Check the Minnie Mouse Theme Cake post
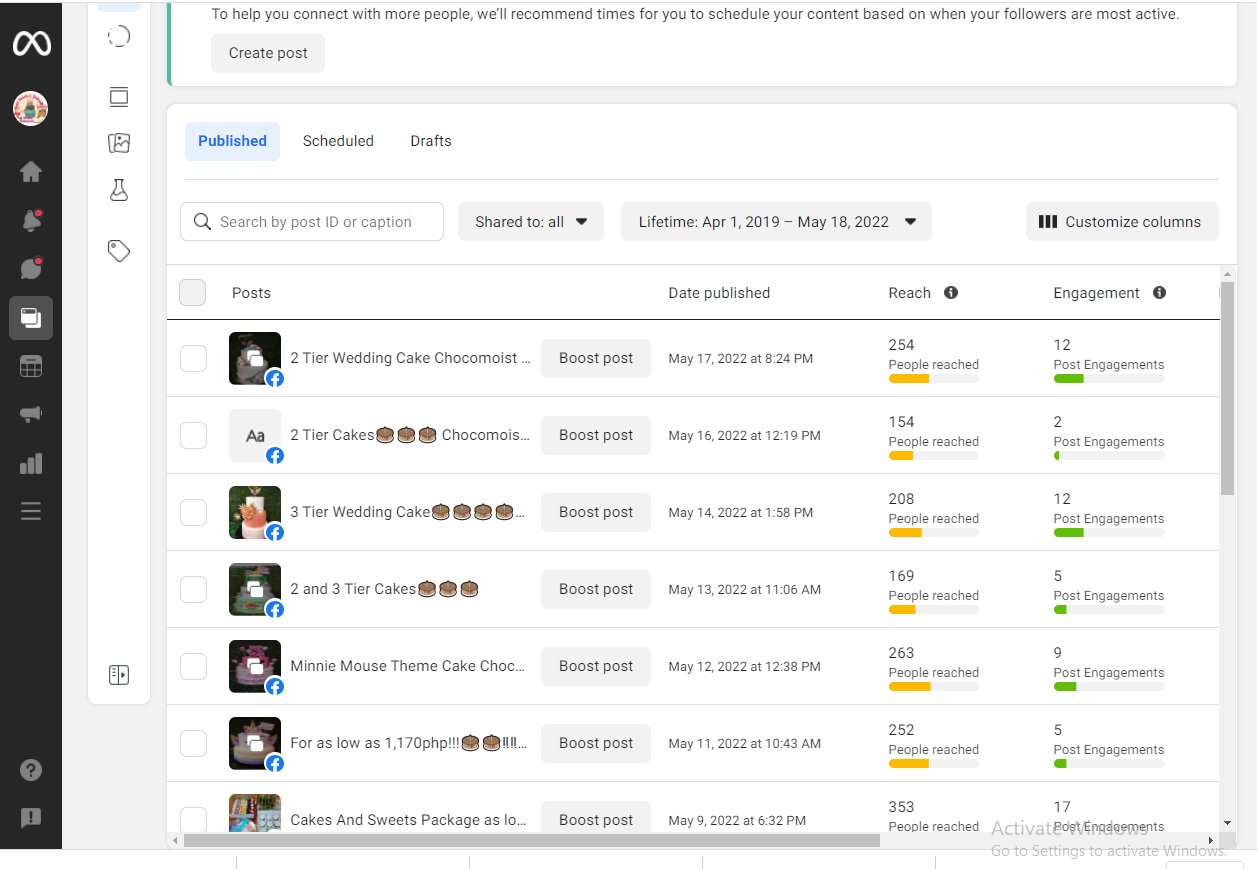Viewport: 1257px width, 869px height. (193, 666)
